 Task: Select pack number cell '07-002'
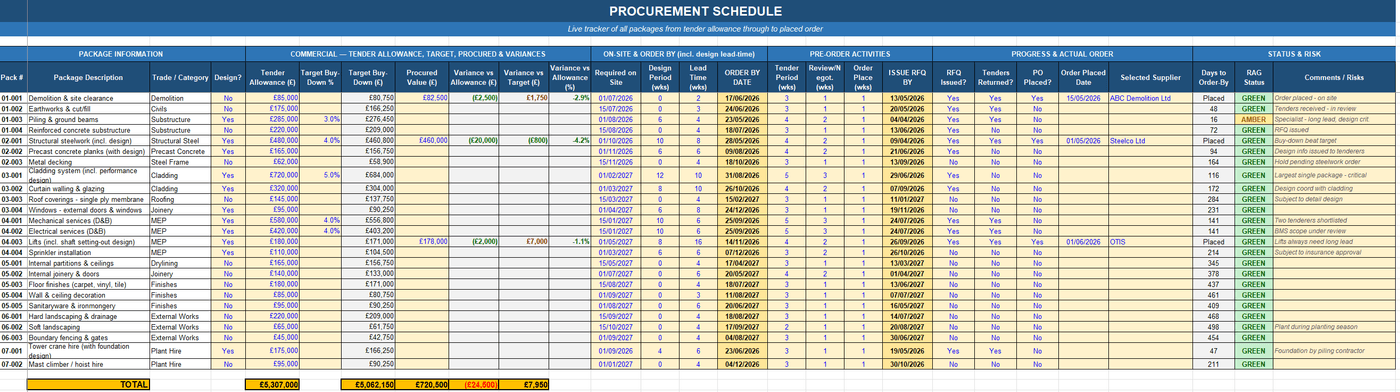tap(12, 365)
